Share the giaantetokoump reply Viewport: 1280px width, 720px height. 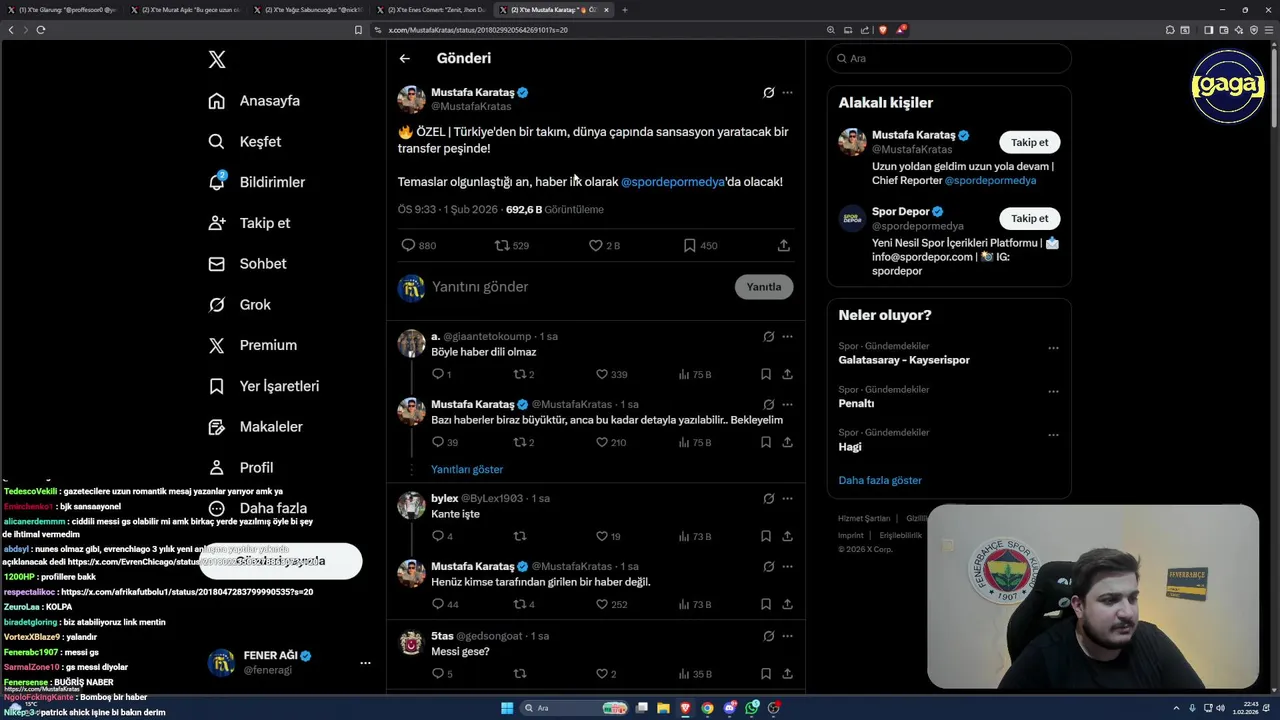tap(788, 374)
